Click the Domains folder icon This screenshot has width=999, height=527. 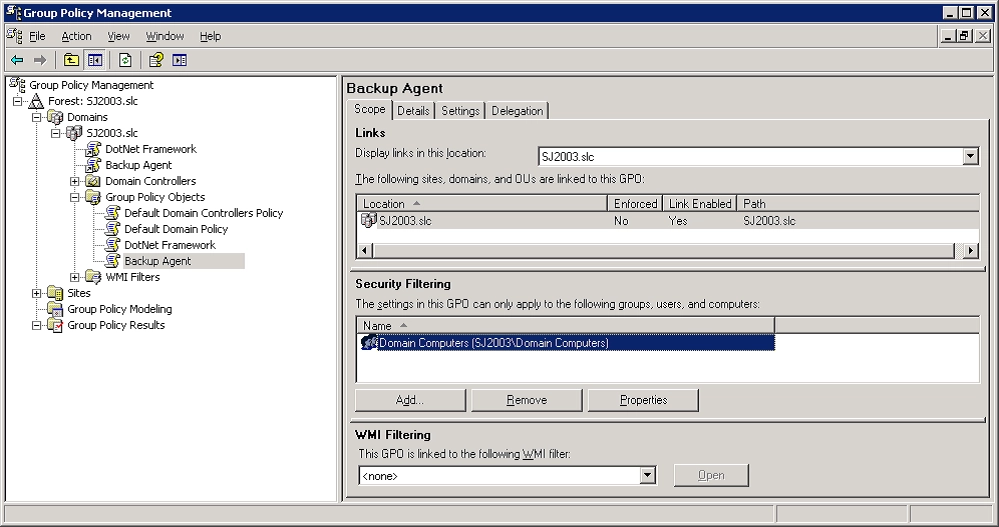(x=56, y=117)
